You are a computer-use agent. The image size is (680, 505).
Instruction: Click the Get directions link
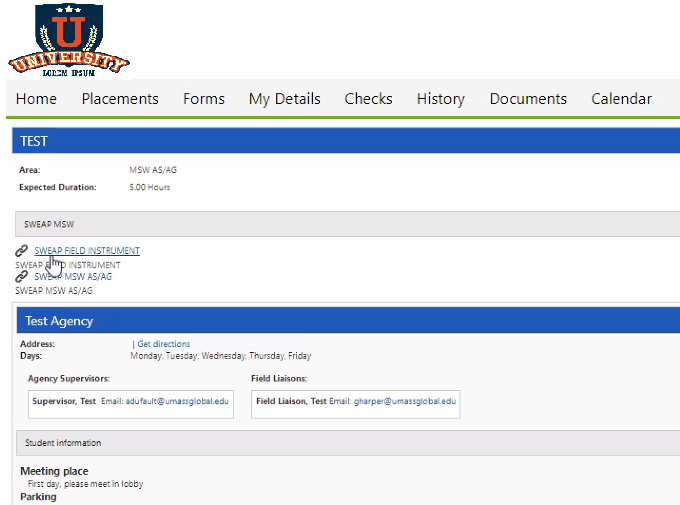click(163, 344)
